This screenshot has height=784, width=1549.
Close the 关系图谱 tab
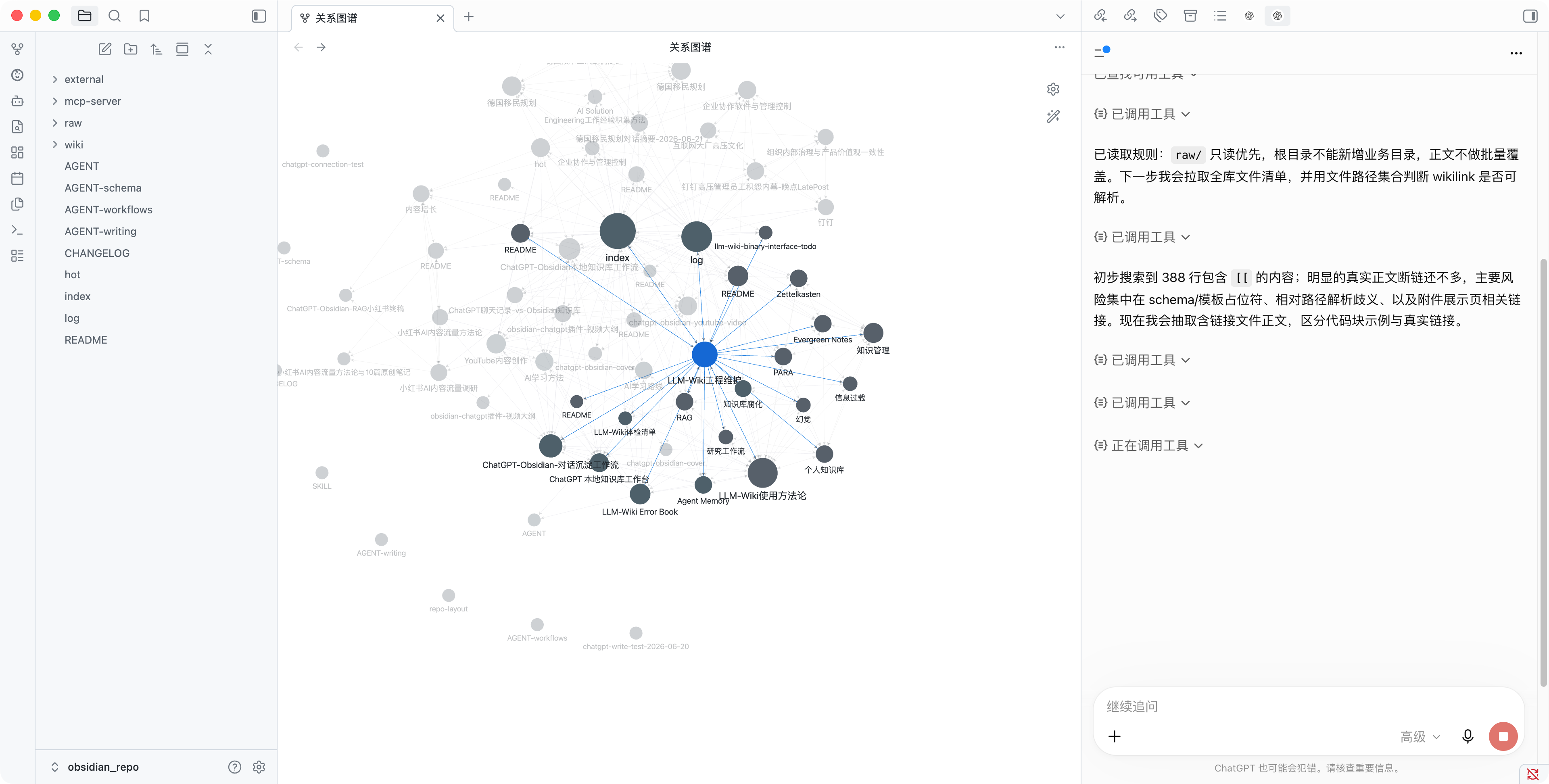[x=440, y=18]
